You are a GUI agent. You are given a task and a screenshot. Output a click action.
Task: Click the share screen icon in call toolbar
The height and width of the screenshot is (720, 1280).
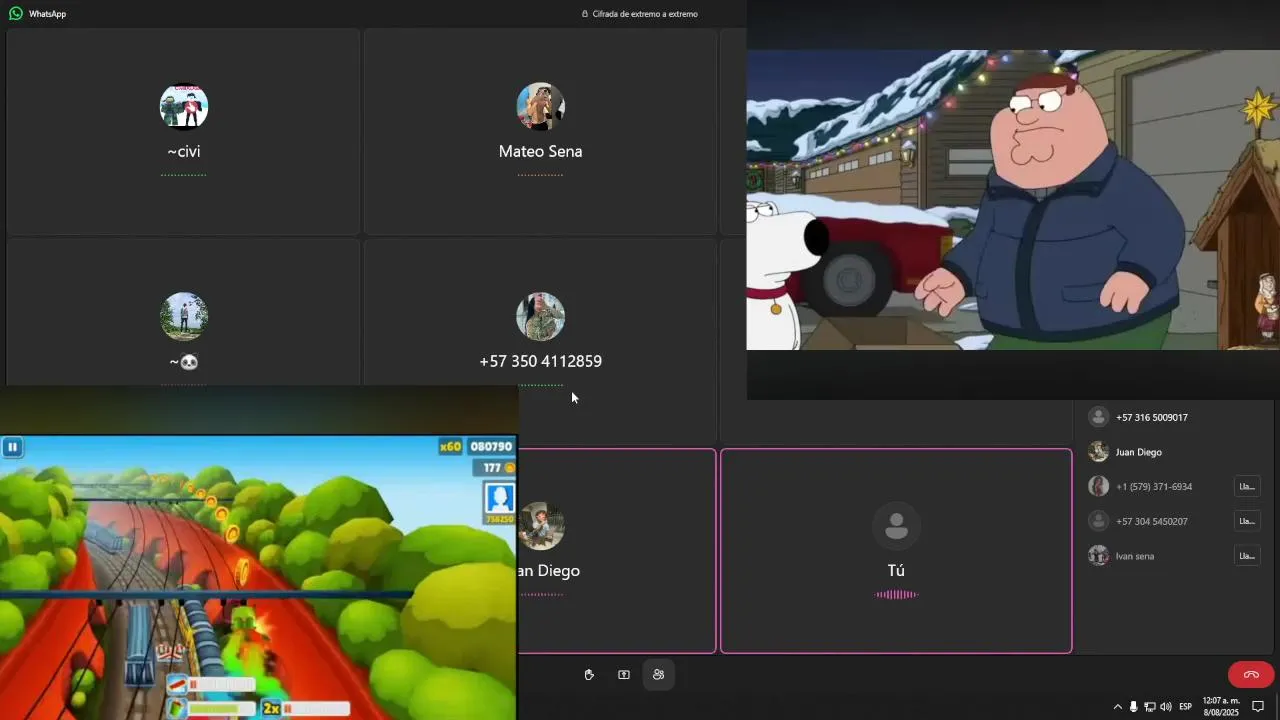624,675
